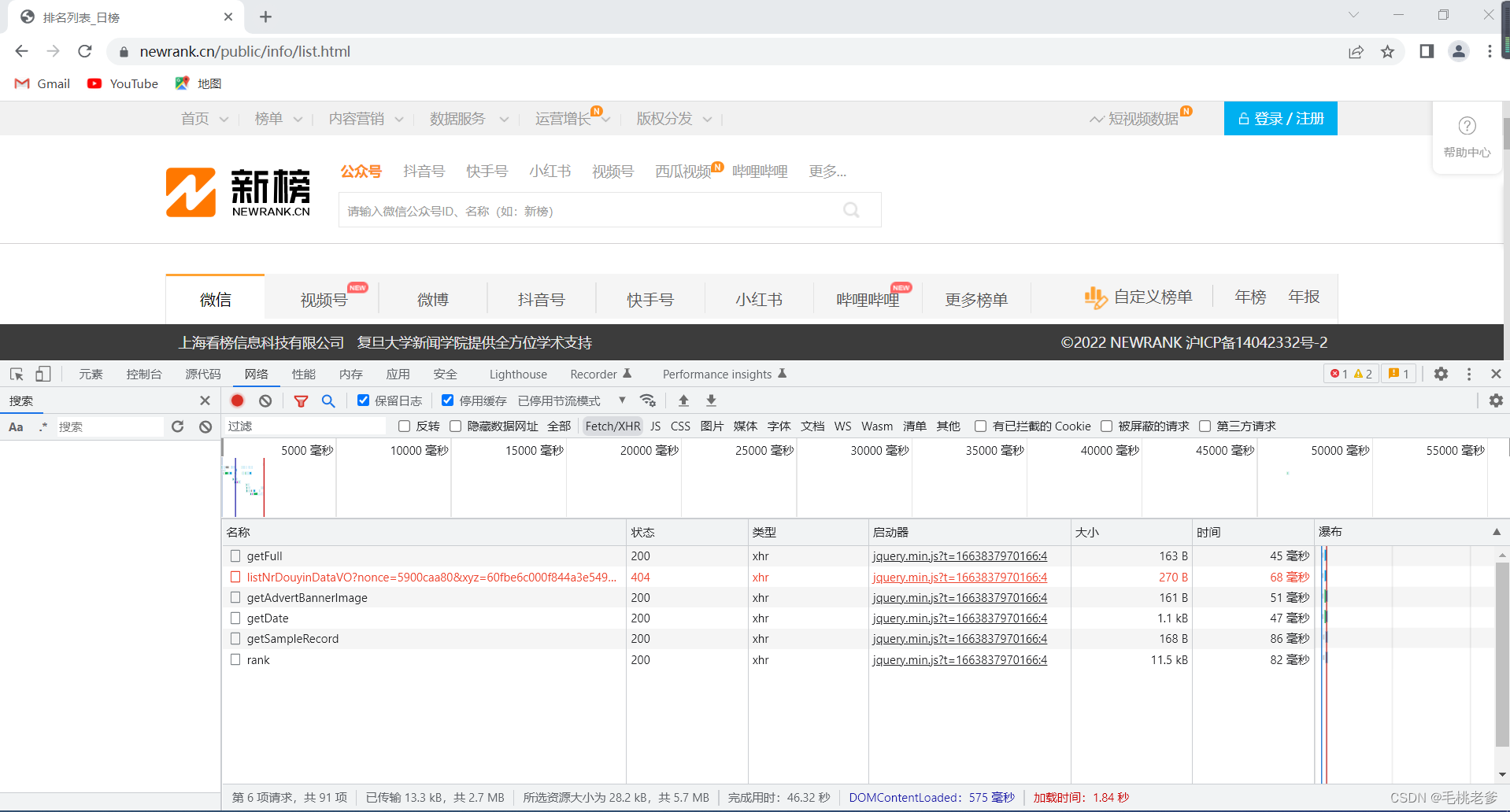Select checkbox beside getFull request

235,555
